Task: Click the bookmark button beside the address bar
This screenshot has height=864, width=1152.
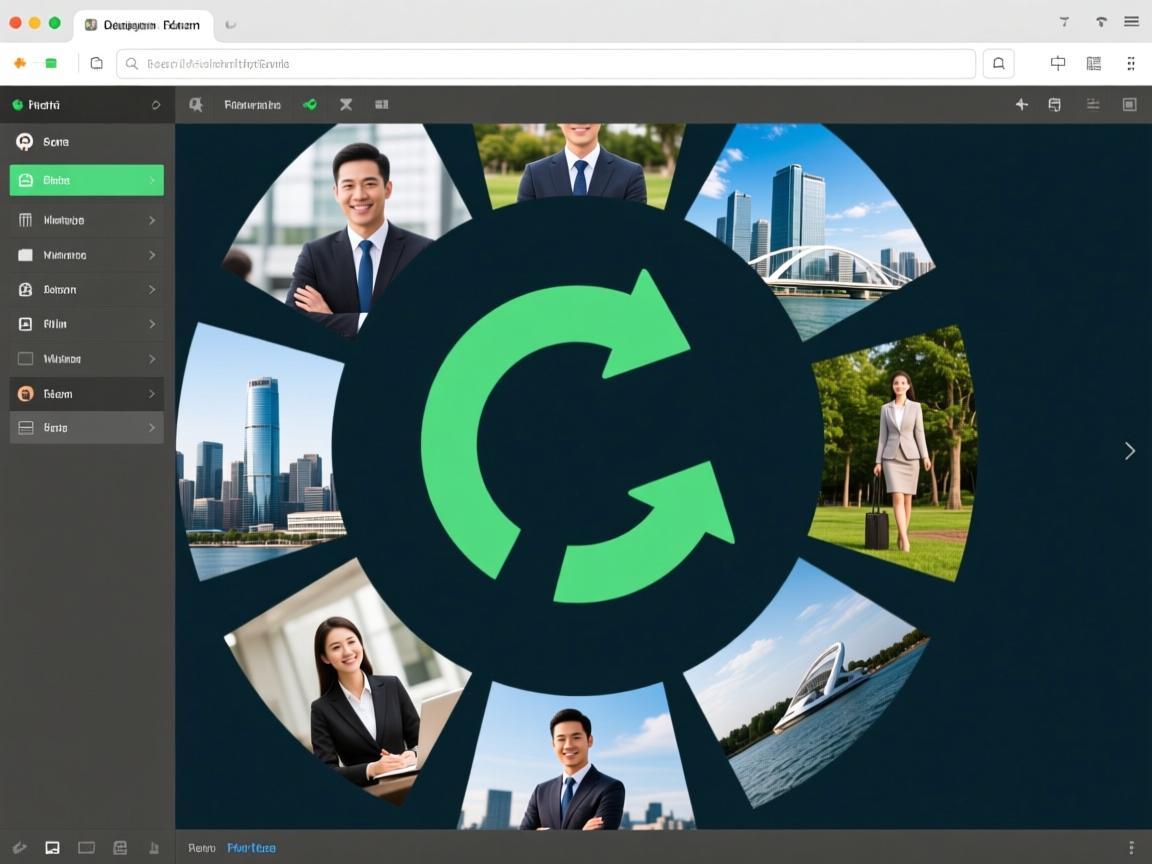Action: pos(998,62)
